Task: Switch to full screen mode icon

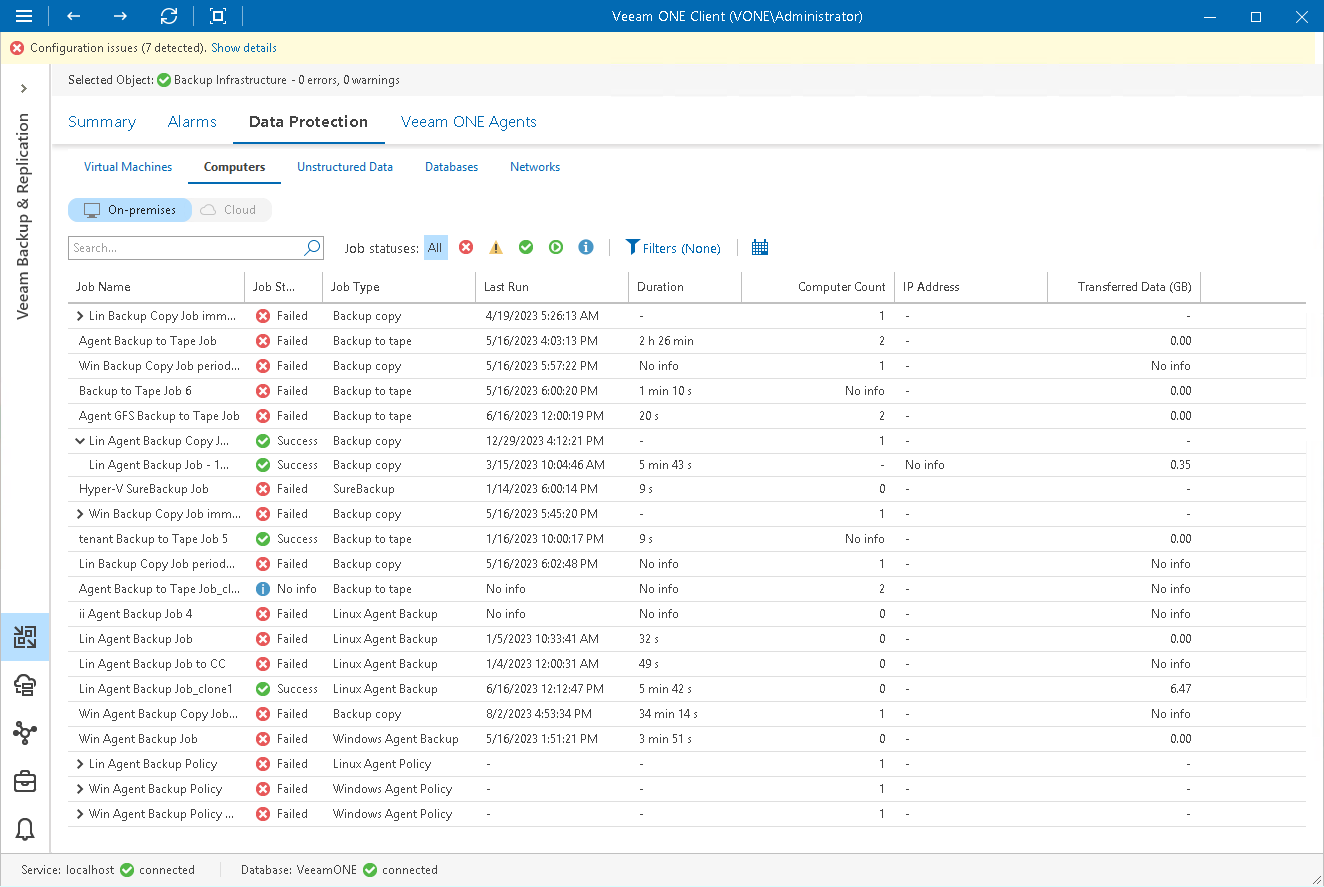Action: [x=218, y=16]
